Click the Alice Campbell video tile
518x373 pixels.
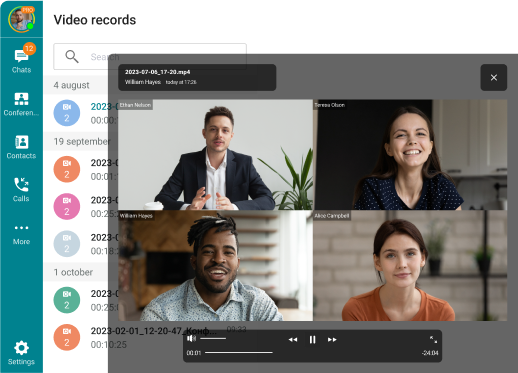[410, 266]
